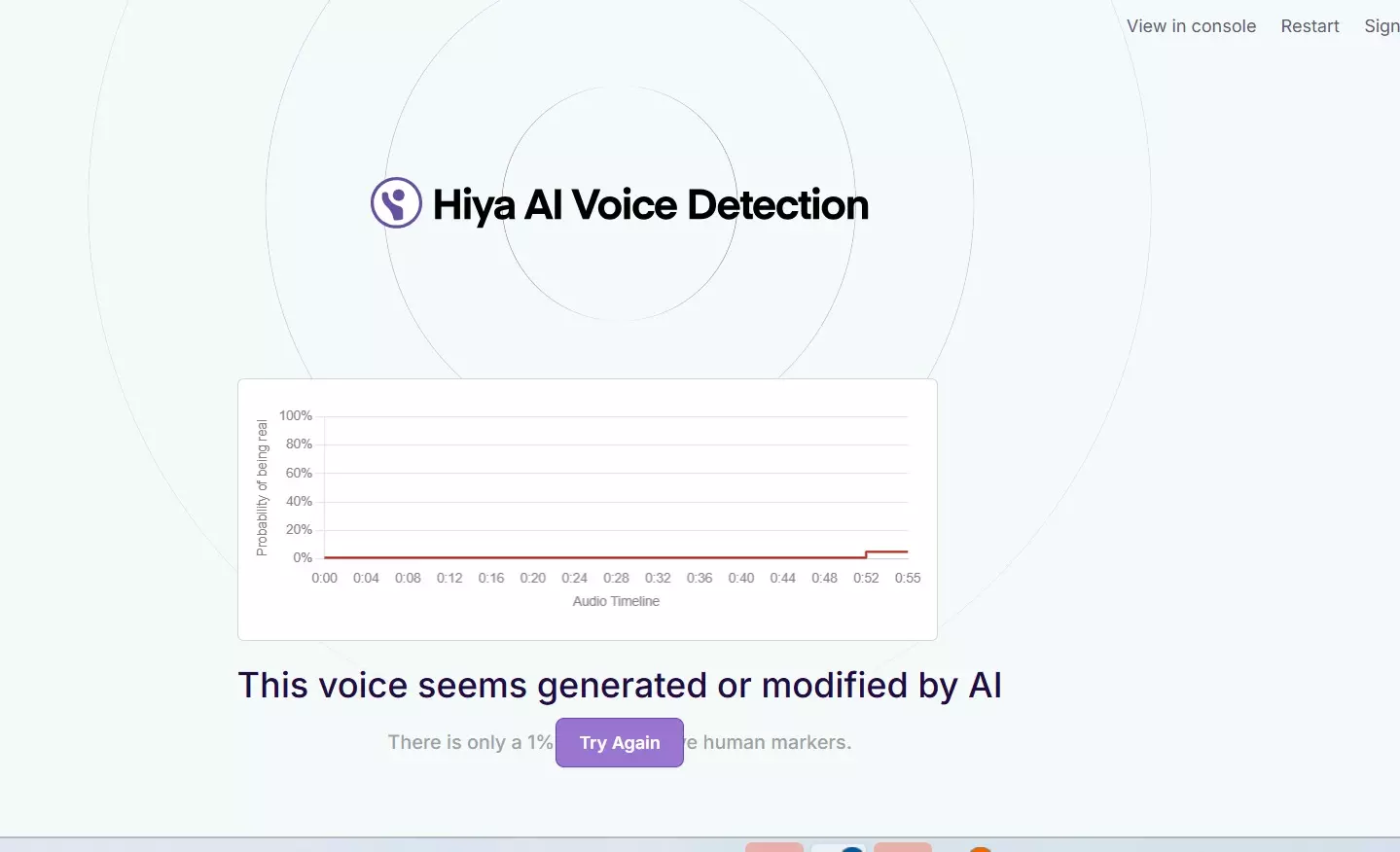Viewport: 1400px width, 852px height.
Task: Click the Probability of being real axis title
Action: (x=262, y=487)
